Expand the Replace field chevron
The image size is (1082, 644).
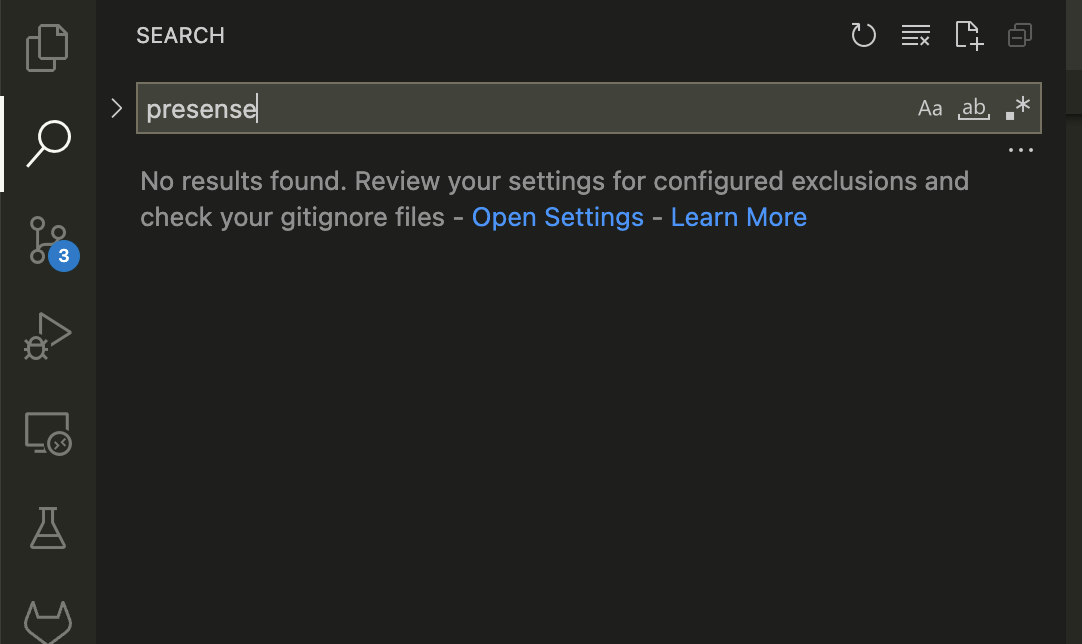pyautogui.click(x=117, y=108)
